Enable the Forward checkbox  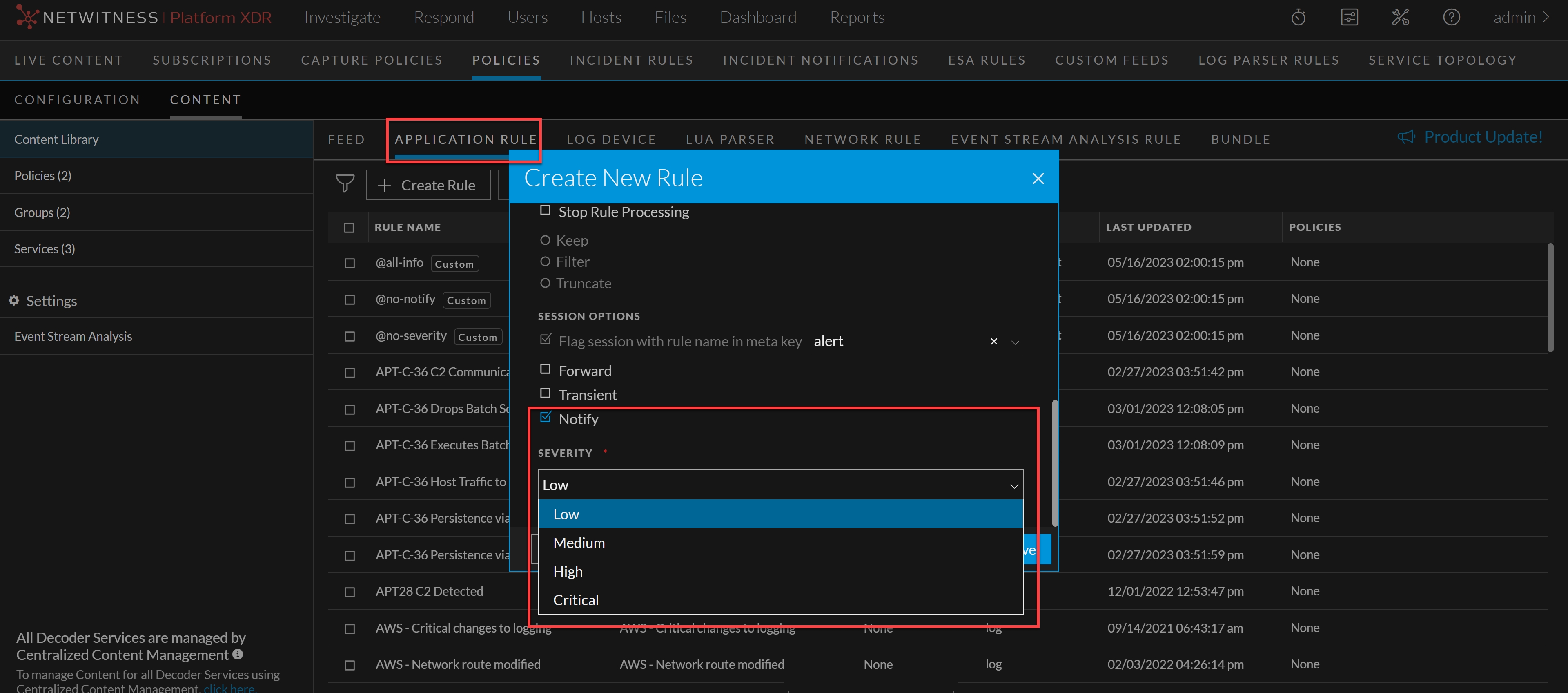coord(545,370)
